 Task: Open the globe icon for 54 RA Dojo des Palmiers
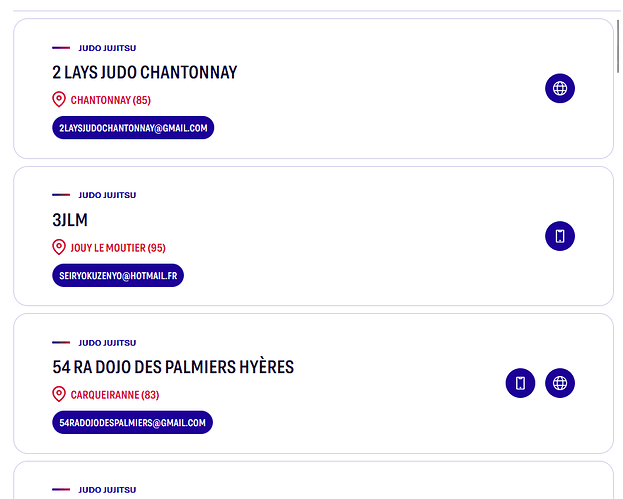[560, 383]
